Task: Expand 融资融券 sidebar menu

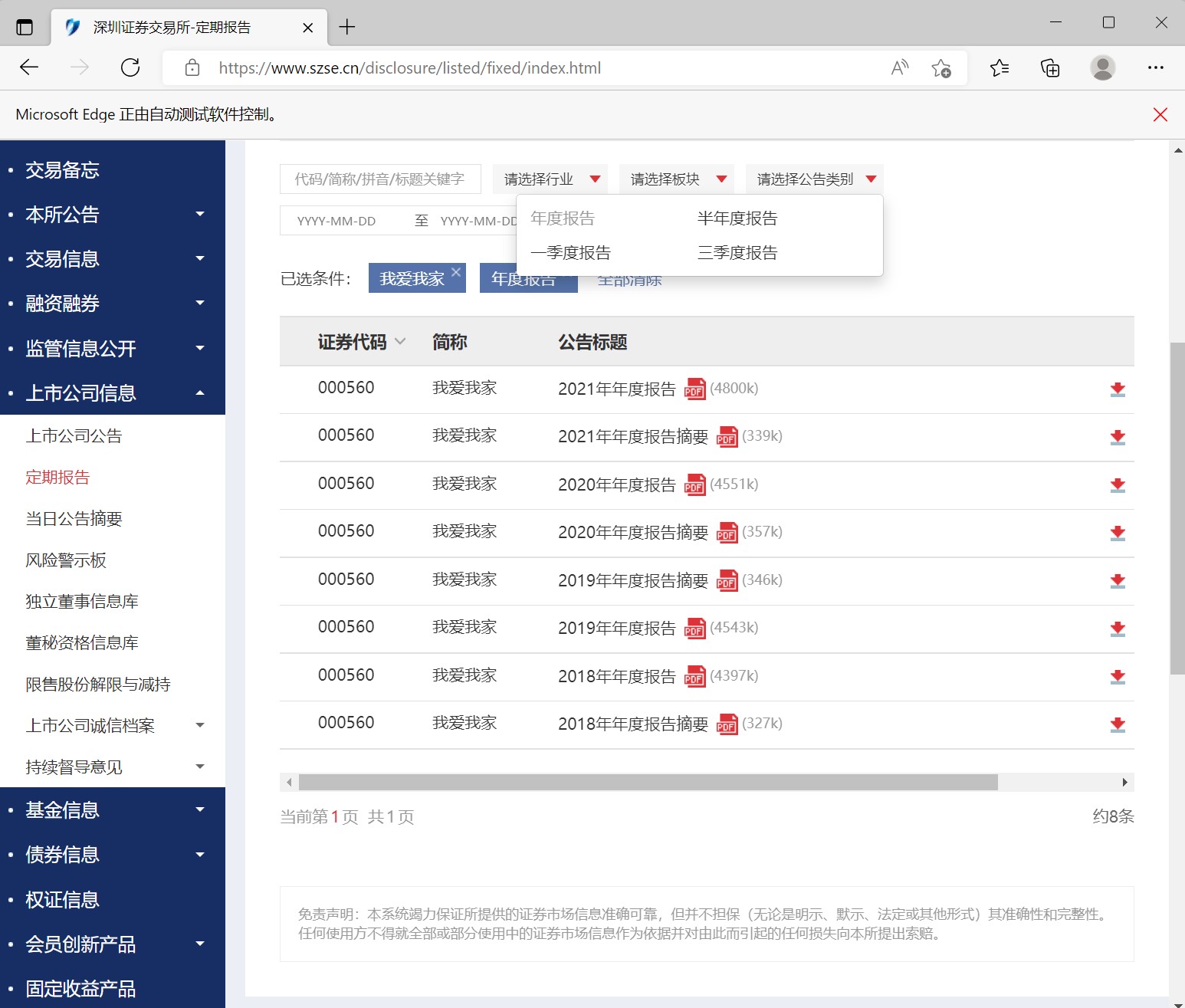Action: click(200, 304)
